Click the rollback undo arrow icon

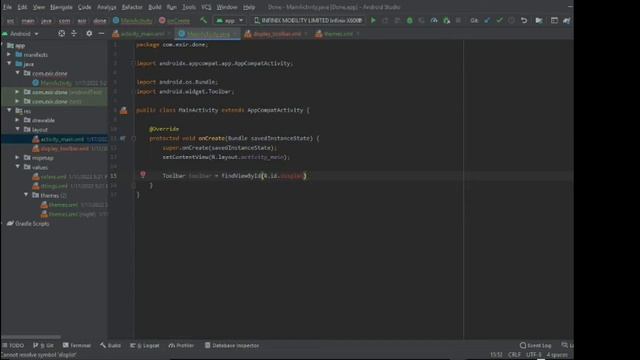click(x=524, y=20)
